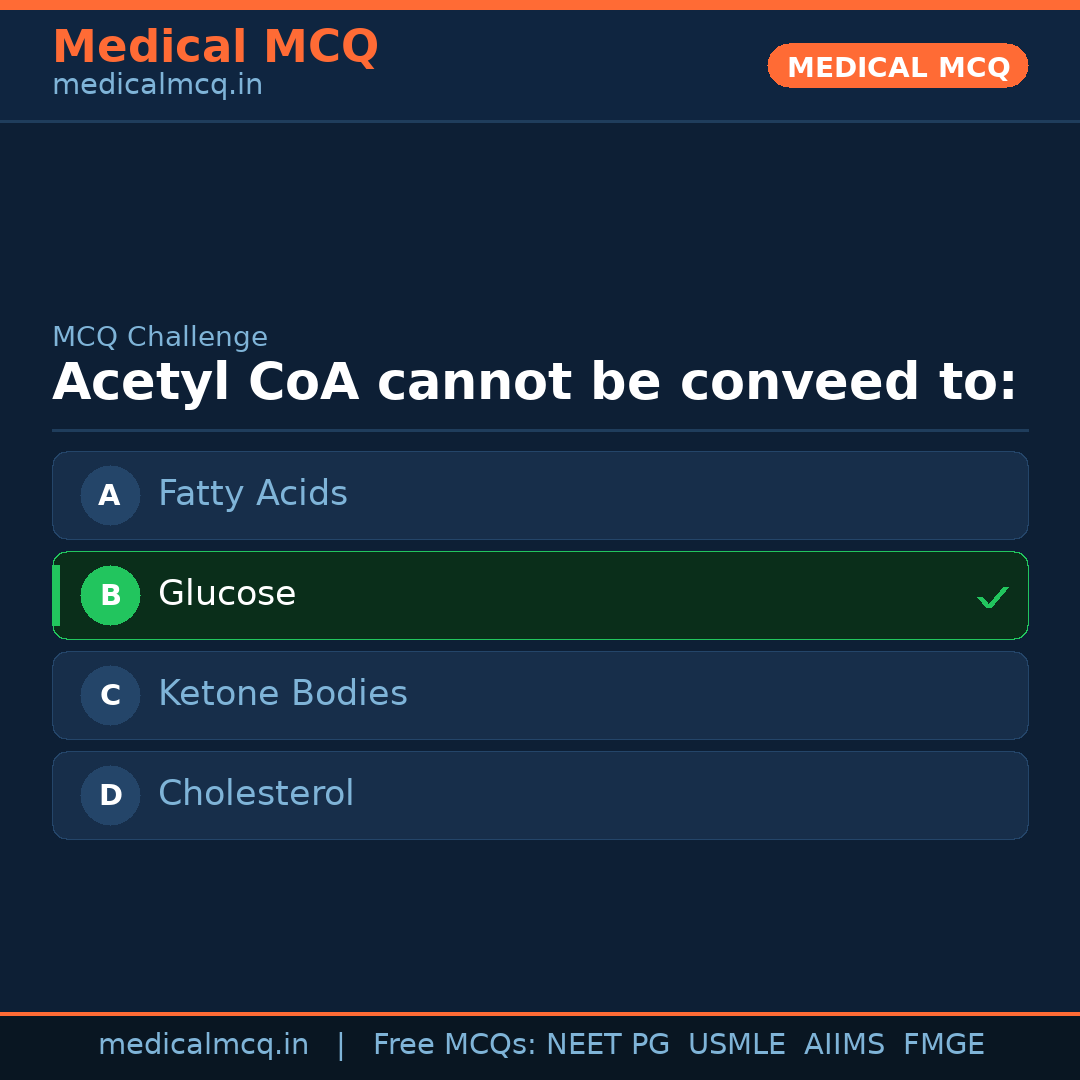The height and width of the screenshot is (1080, 1080).
Task: Select the circular C badge icon
Action: coord(110,695)
